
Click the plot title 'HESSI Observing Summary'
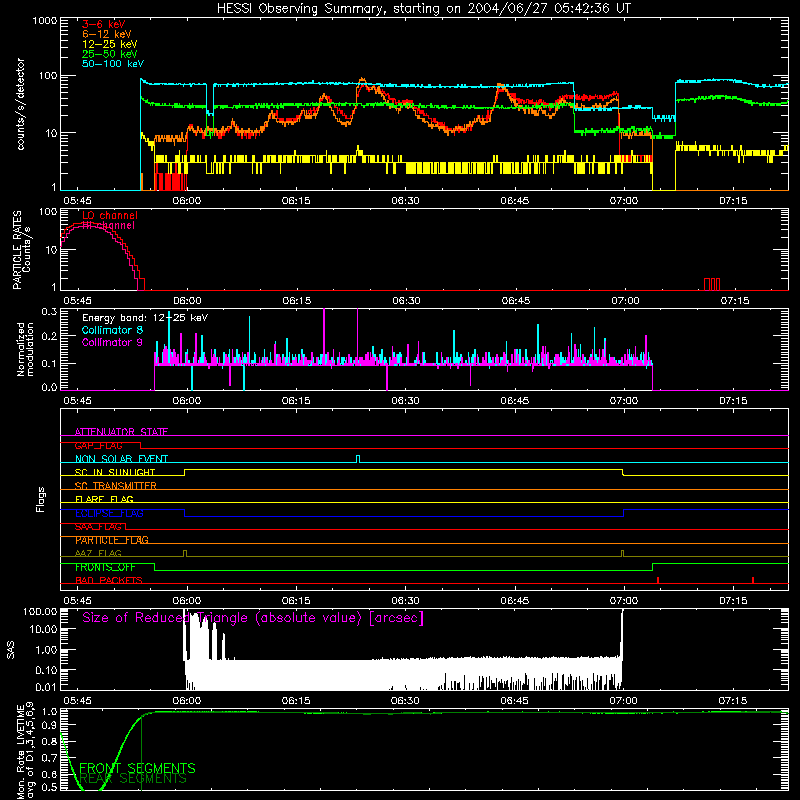click(301, 9)
